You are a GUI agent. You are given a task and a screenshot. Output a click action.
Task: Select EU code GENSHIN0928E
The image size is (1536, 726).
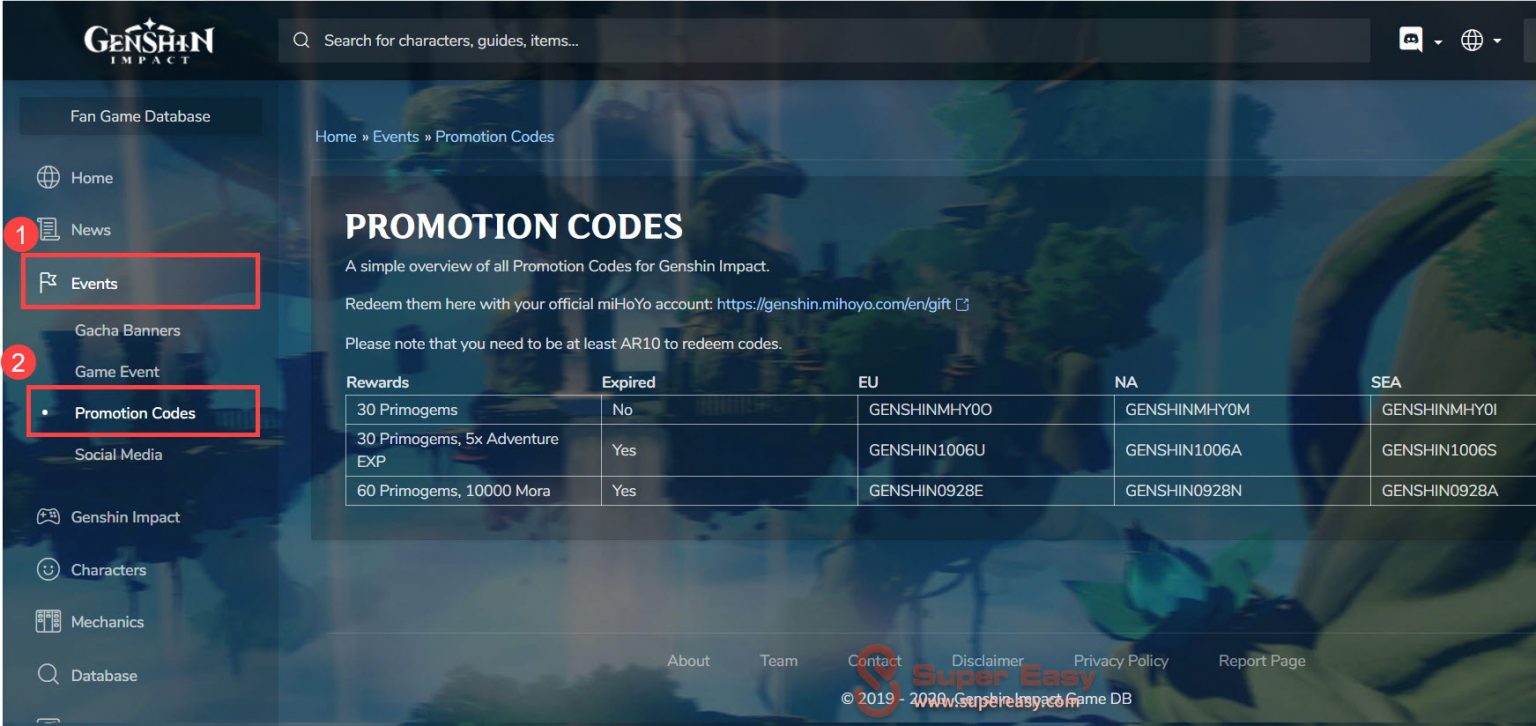pyautogui.click(x=926, y=490)
